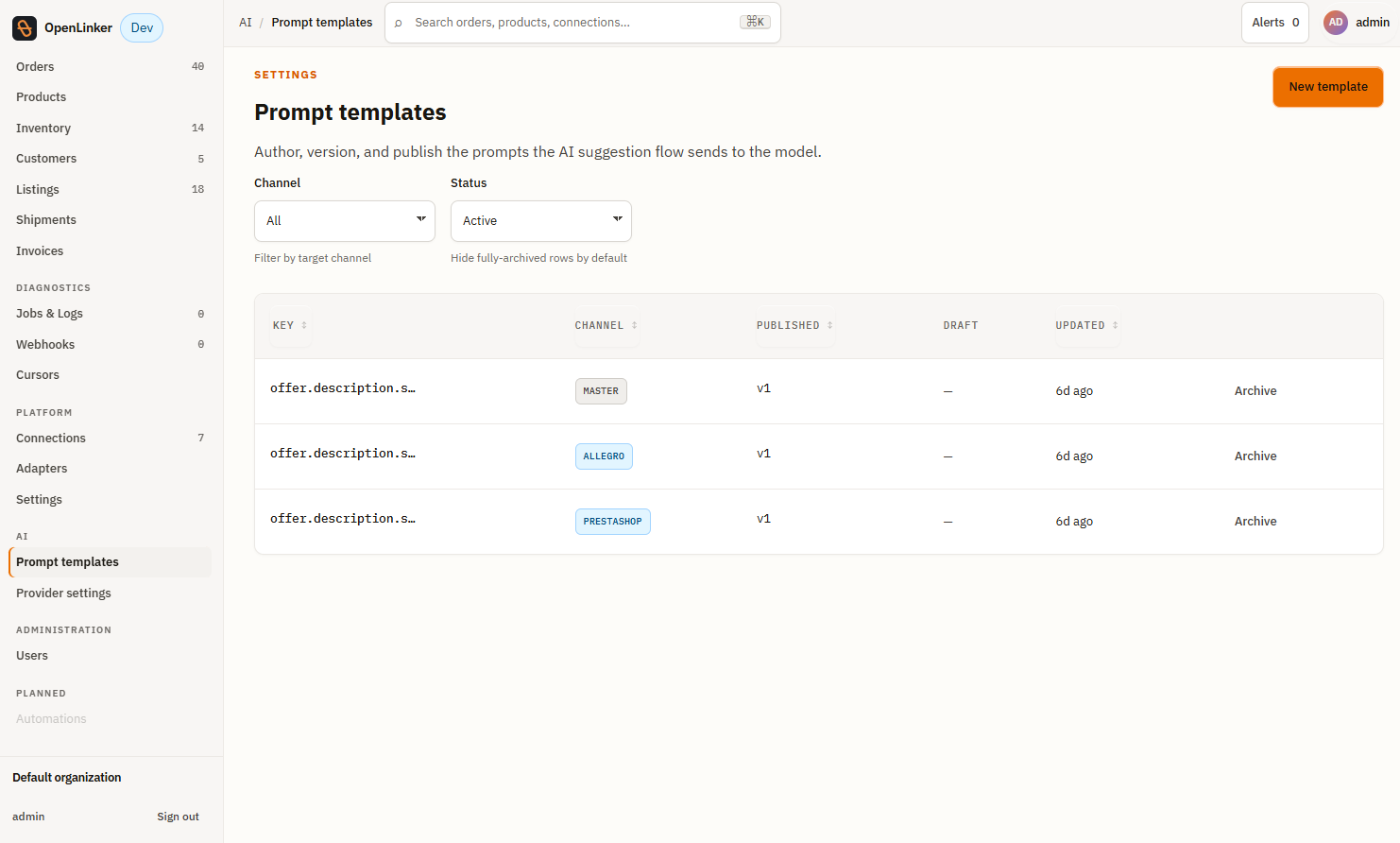The image size is (1400, 843).
Task: Click the ⌘K shortcut hint
Action: pyautogui.click(x=755, y=23)
